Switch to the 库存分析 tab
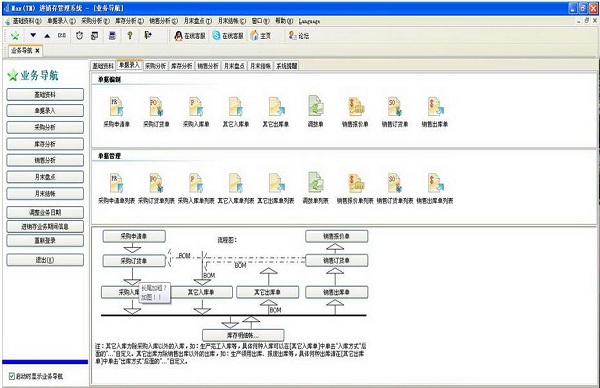This screenshot has height=388, width=600. (x=181, y=66)
